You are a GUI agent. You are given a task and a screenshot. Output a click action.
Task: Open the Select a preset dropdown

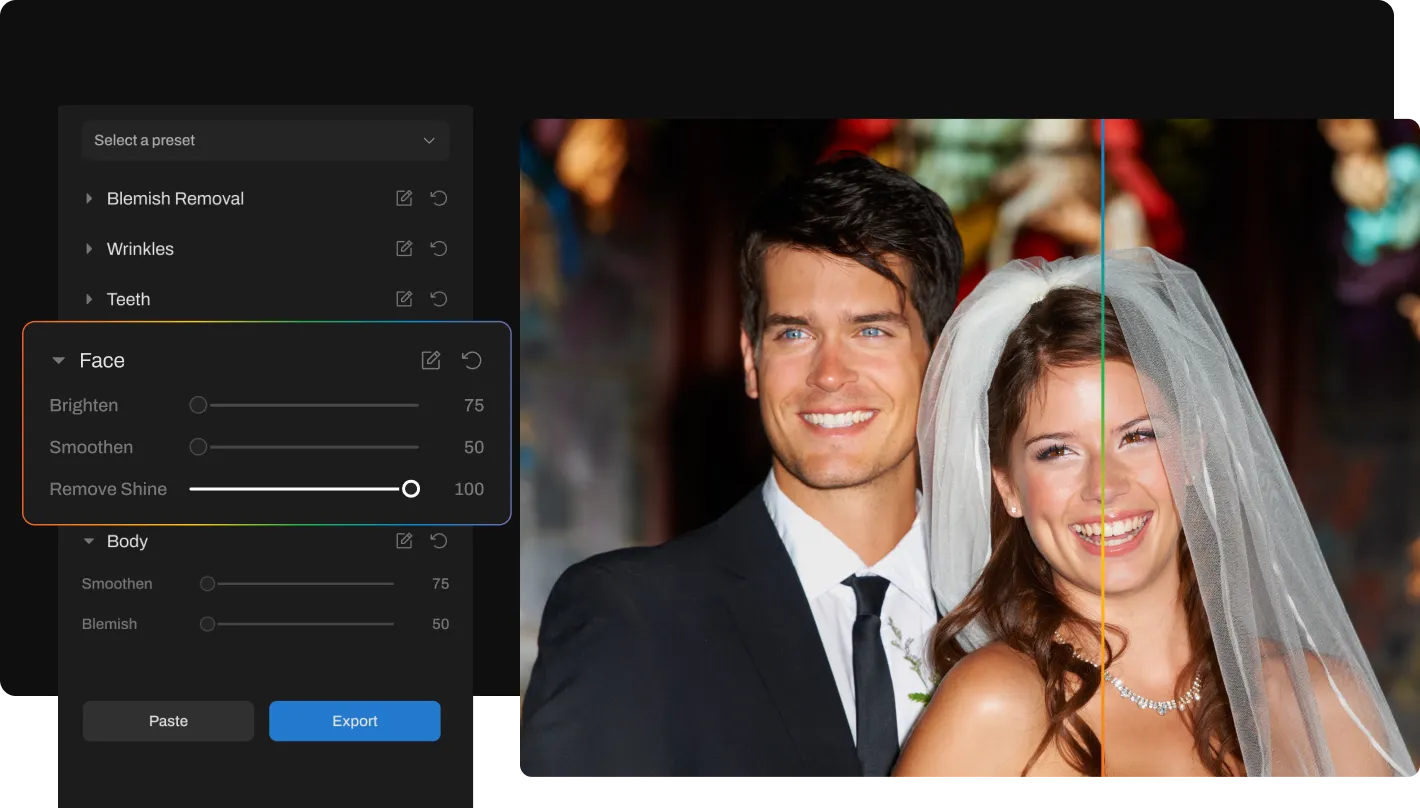(x=265, y=141)
